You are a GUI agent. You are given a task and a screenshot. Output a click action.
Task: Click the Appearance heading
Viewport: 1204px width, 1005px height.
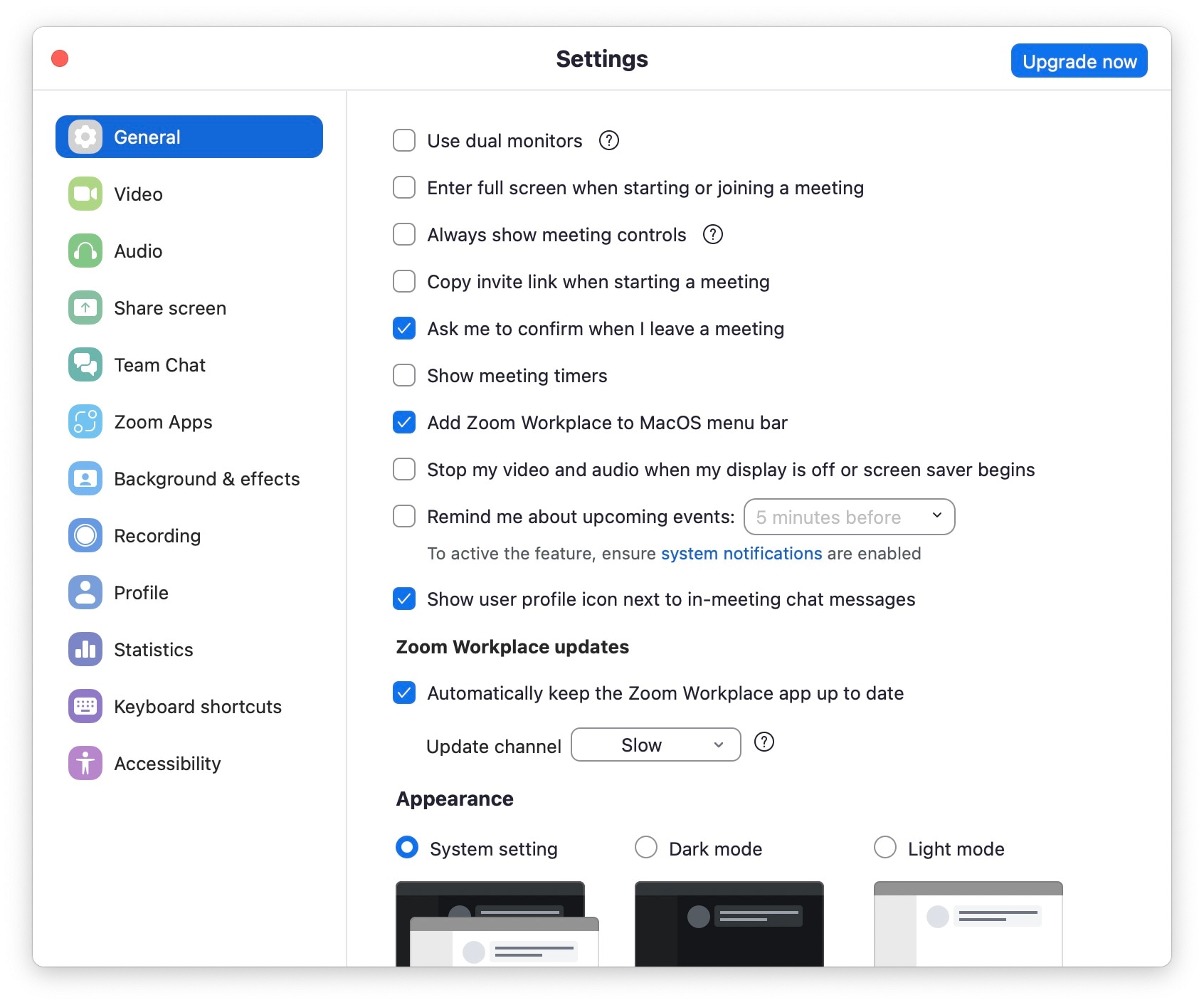click(x=455, y=799)
